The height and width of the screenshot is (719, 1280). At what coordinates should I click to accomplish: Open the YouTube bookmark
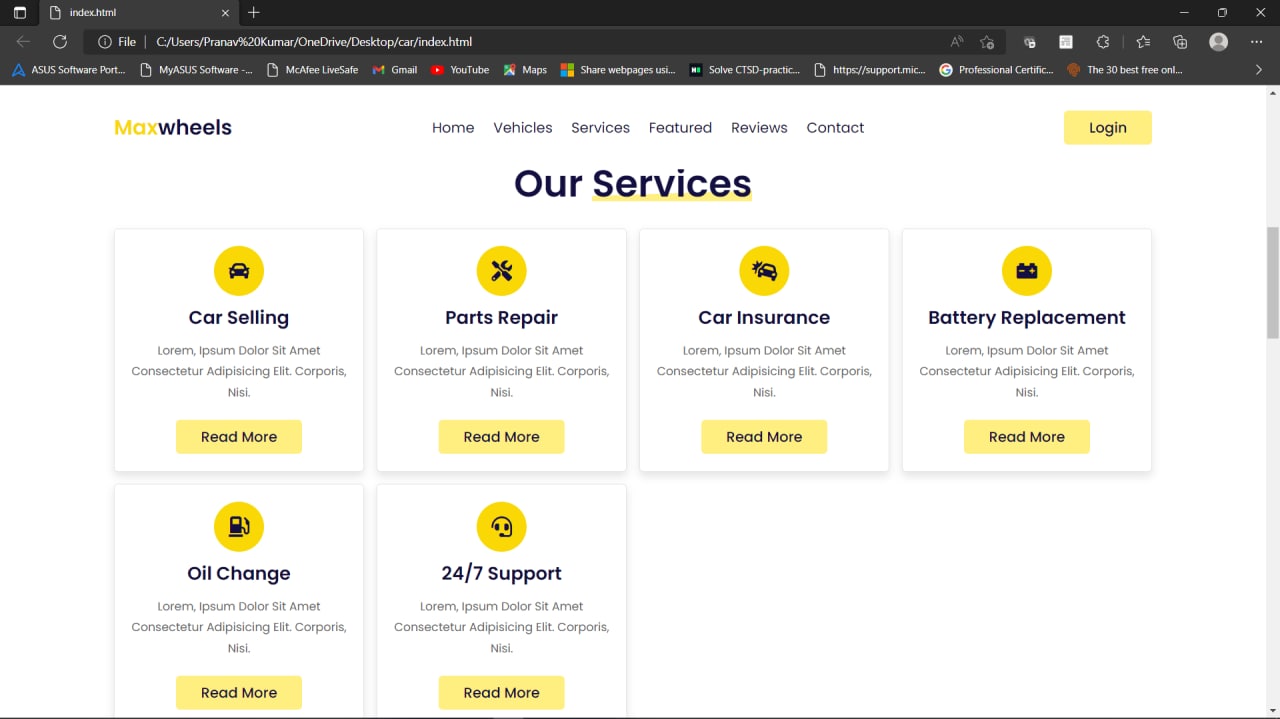[x=459, y=69]
